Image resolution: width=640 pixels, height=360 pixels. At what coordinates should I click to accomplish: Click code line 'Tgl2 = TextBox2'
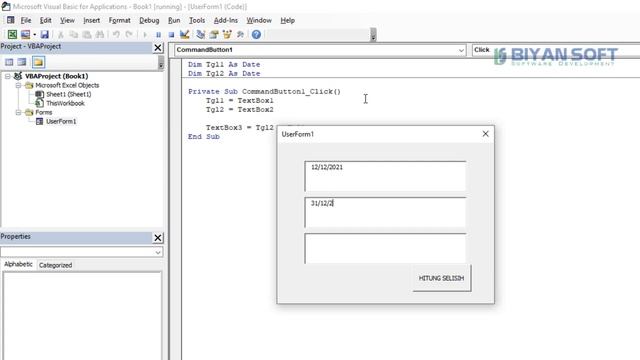(240, 109)
